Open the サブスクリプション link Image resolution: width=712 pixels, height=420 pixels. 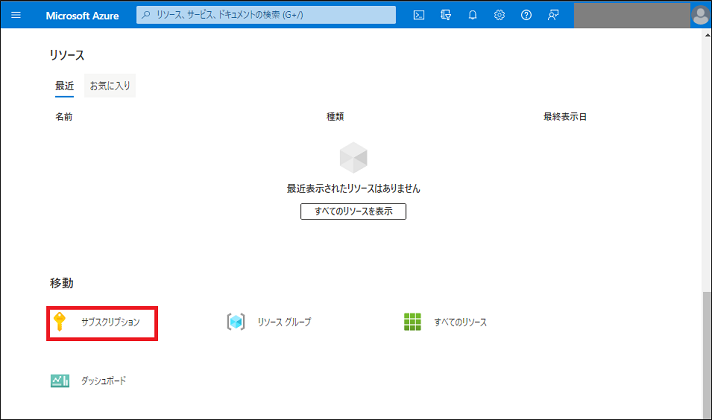[x=117, y=322]
